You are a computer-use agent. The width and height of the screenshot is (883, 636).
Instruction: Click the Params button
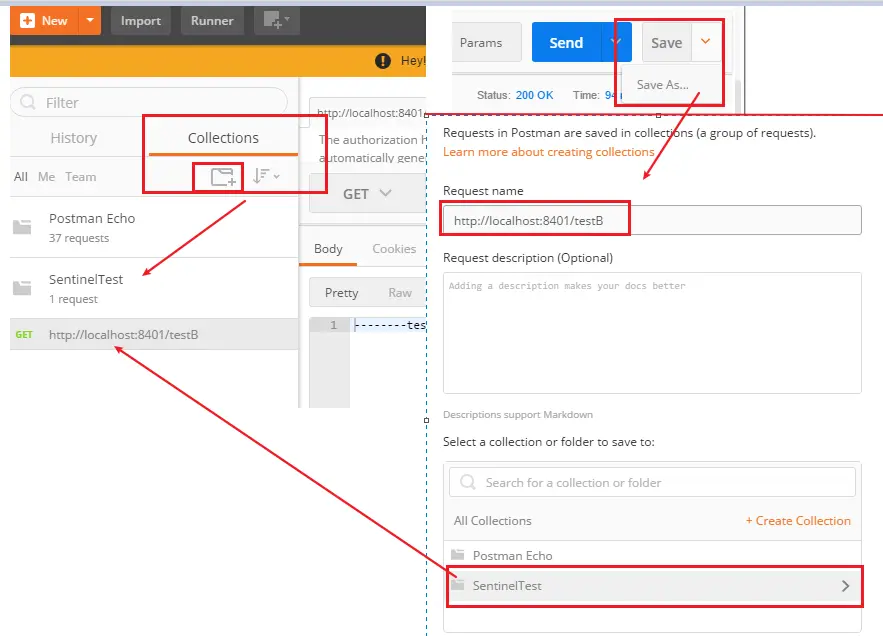pyautogui.click(x=487, y=43)
